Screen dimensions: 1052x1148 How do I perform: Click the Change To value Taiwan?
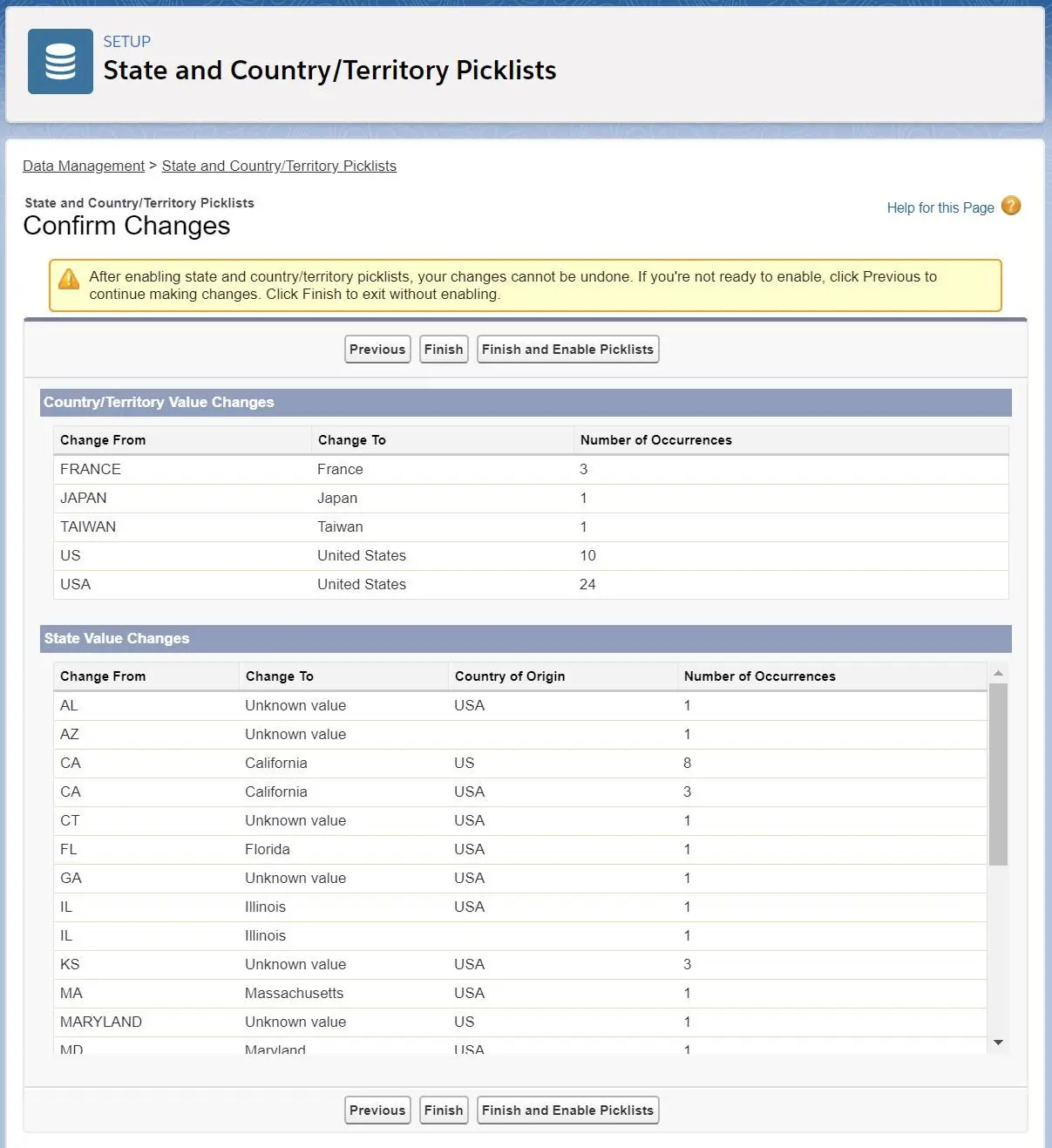pyautogui.click(x=340, y=526)
